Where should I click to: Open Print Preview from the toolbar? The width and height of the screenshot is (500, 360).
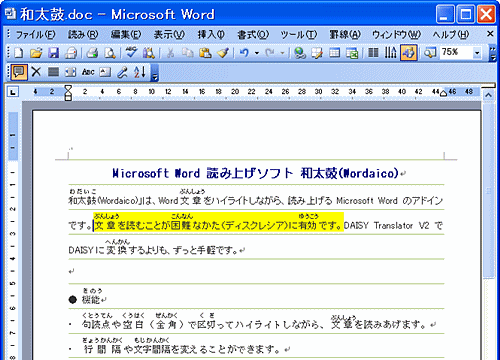[110, 53]
